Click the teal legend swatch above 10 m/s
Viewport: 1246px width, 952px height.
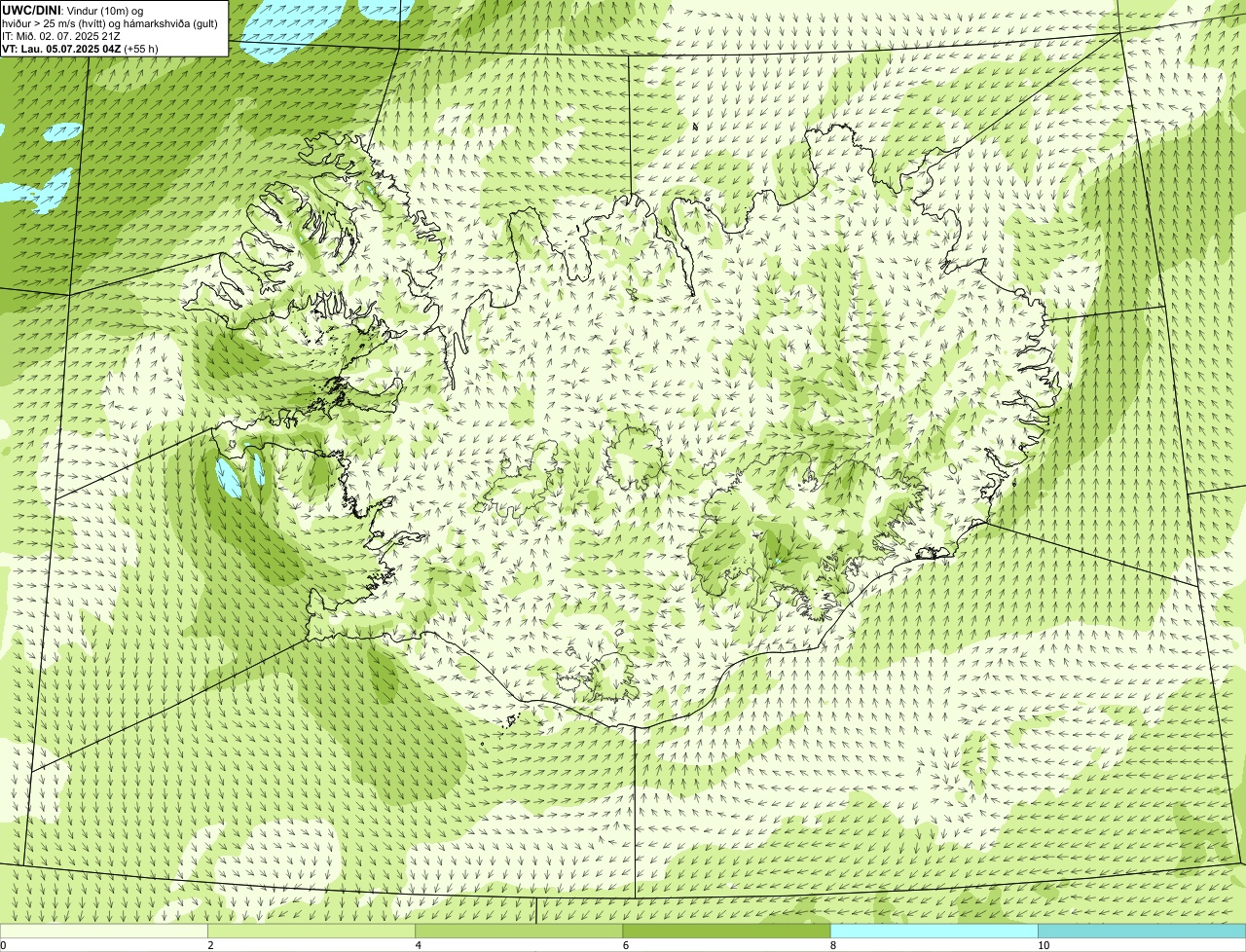[1142, 931]
